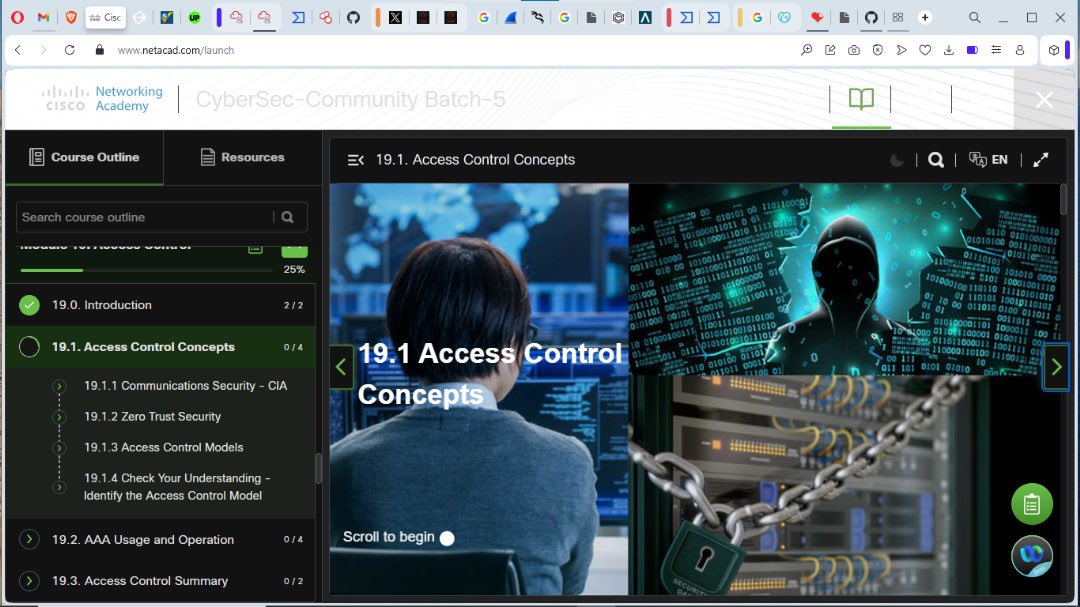Image resolution: width=1080 pixels, height=607 pixels.
Task: Open 19.1.3 Access Control Models lesson
Action: pyautogui.click(x=162, y=447)
